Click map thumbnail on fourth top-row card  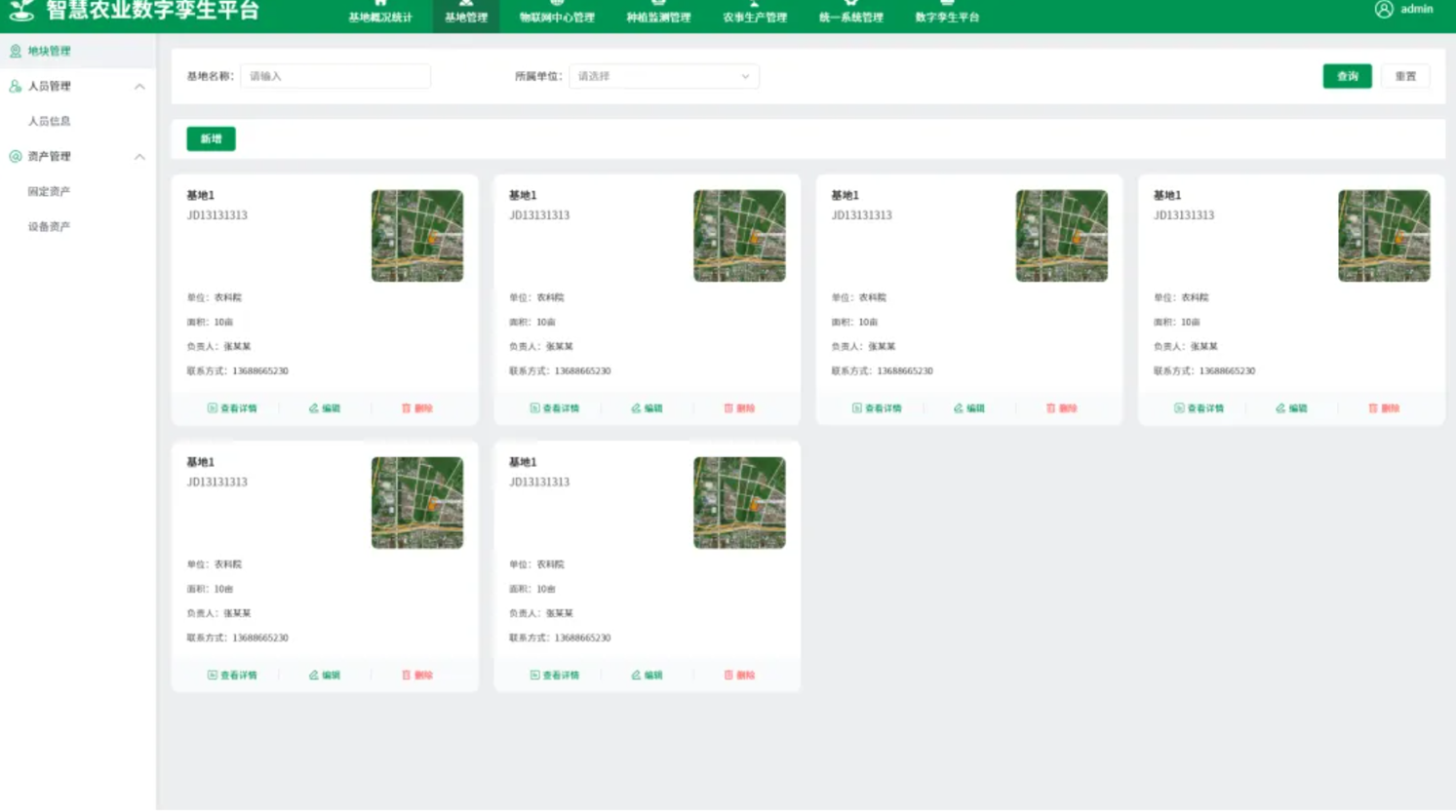[x=1384, y=236]
